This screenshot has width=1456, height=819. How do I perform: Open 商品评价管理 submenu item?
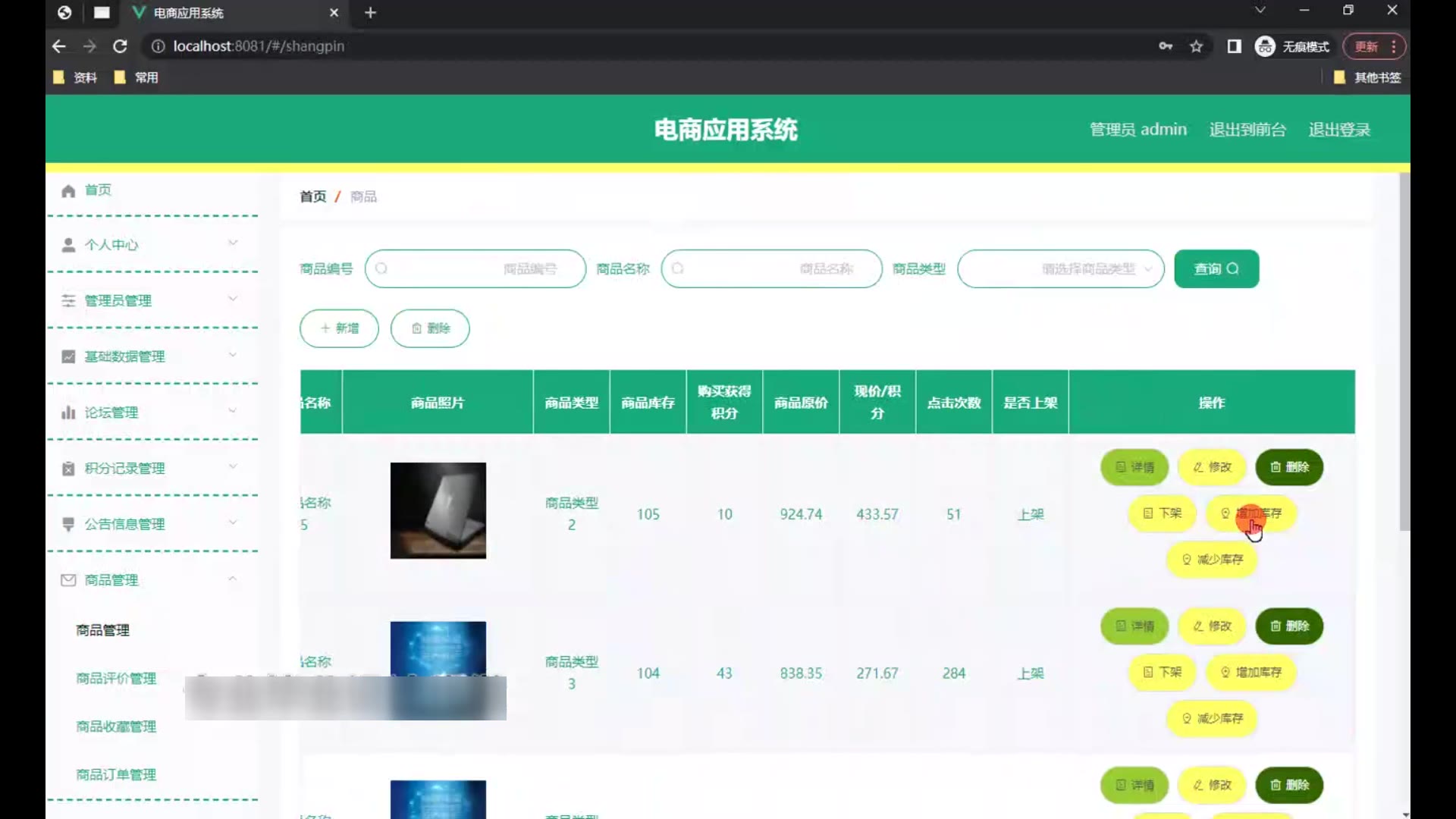coord(116,678)
